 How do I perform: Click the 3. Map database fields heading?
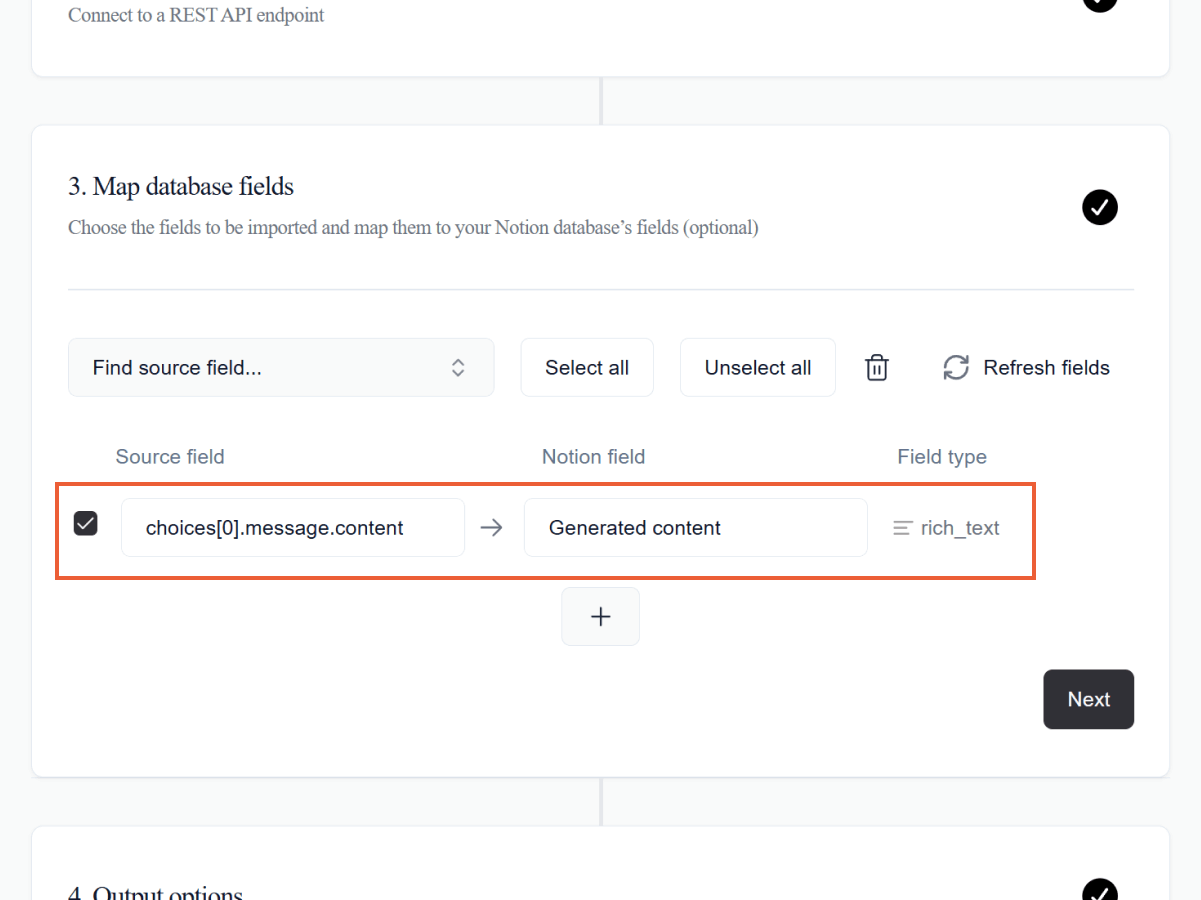pyautogui.click(x=181, y=187)
